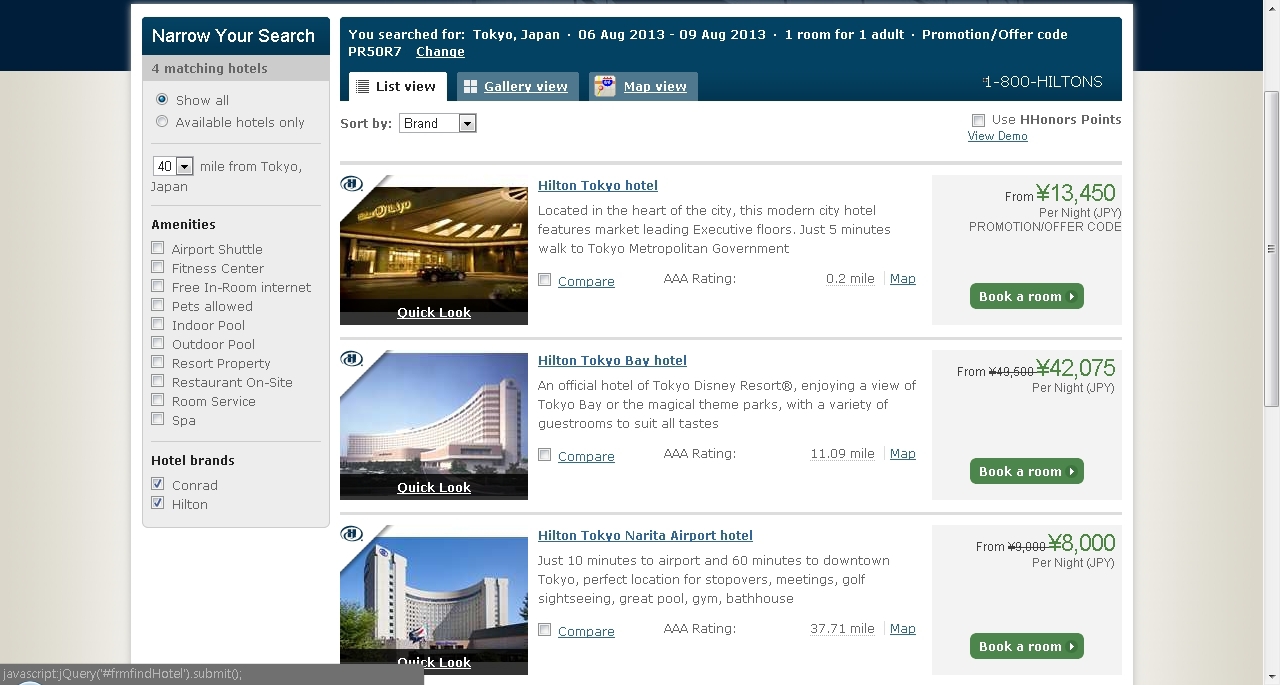This screenshot has width=1280, height=685.
Task: Uncheck the Conrad hotel brand
Action: point(158,484)
